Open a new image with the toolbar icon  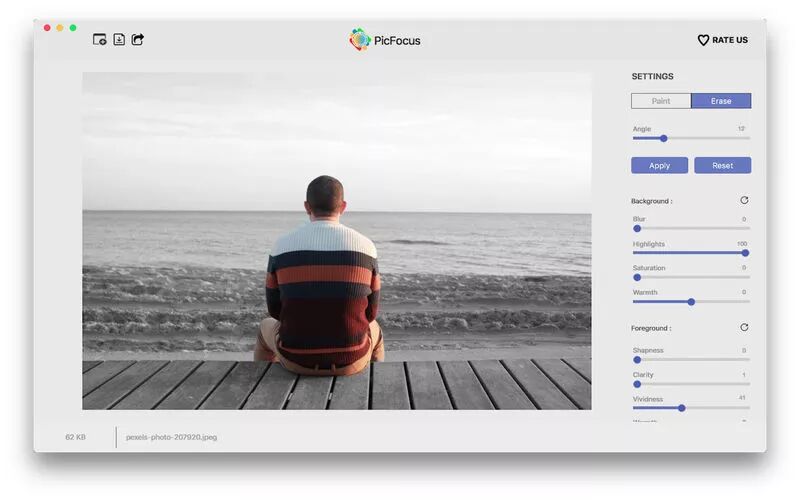[99, 39]
